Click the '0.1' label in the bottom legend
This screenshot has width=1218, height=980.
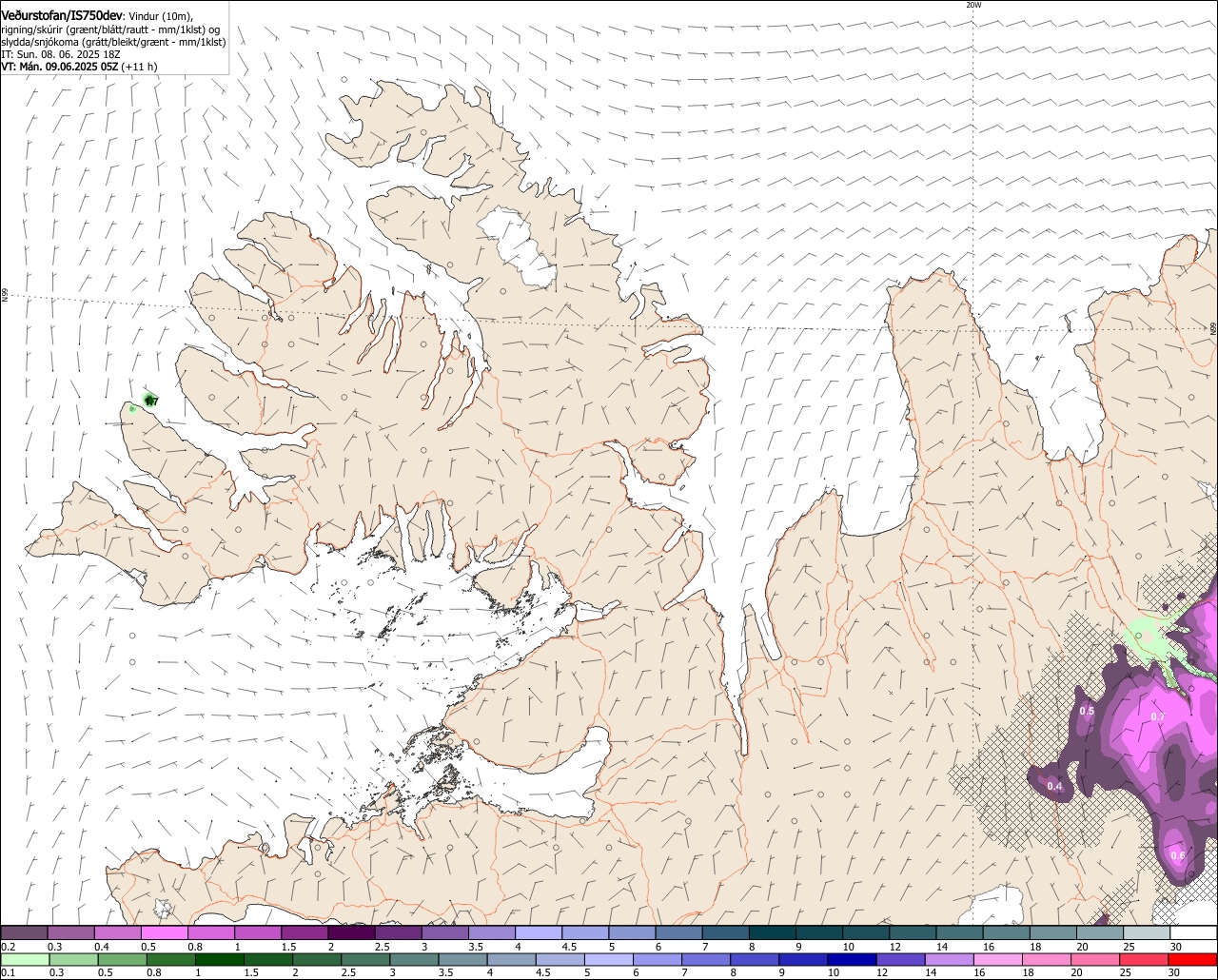(8, 972)
